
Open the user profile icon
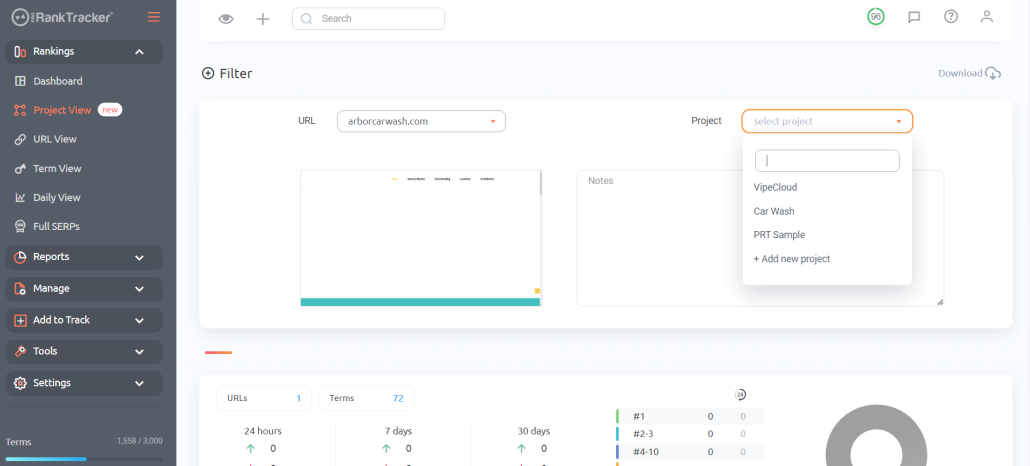click(x=987, y=17)
